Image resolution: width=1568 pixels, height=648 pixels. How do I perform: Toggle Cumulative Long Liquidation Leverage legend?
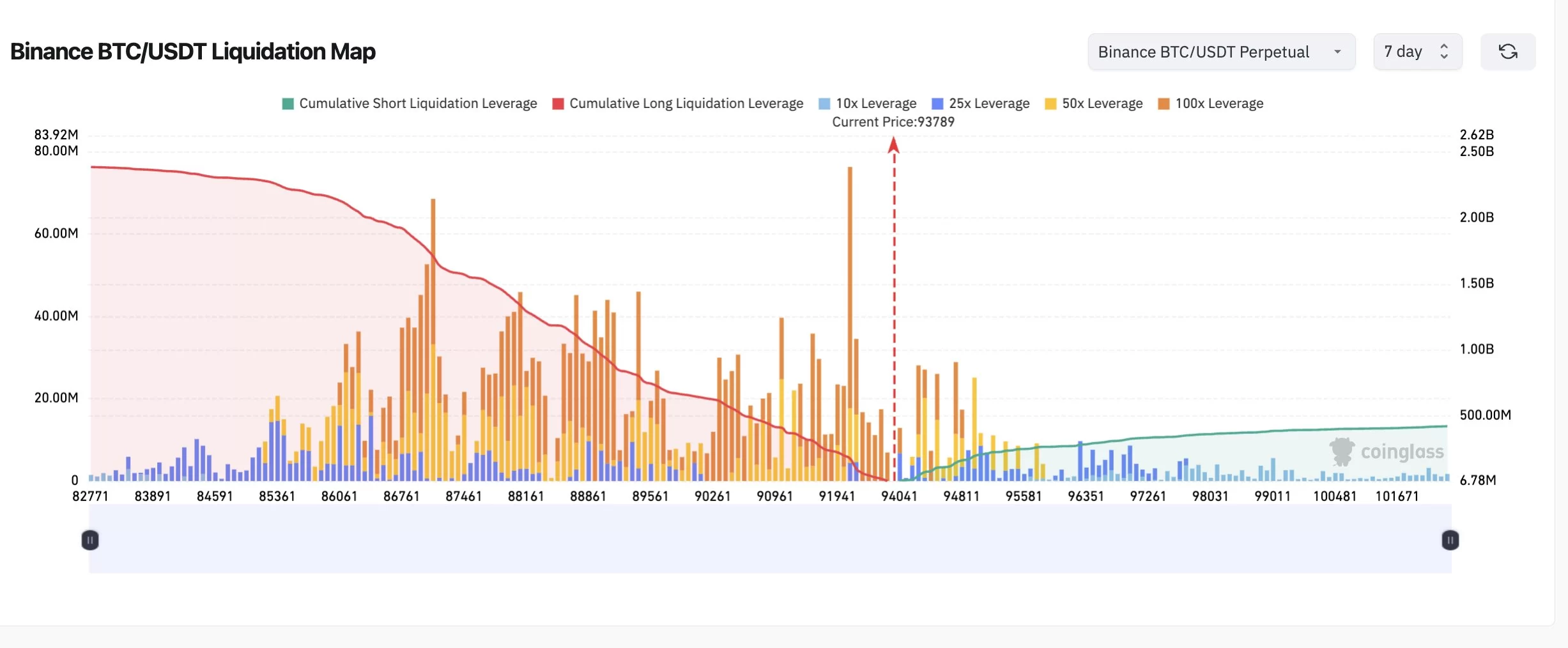click(686, 104)
